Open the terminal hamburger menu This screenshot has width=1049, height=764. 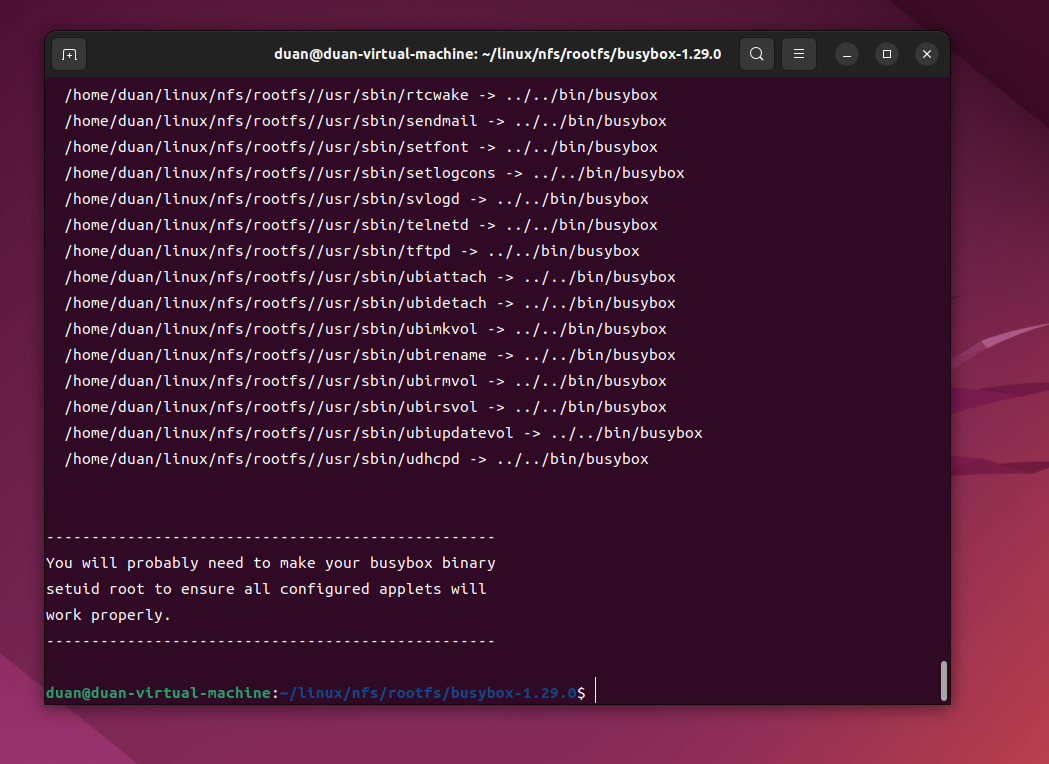(x=799, y=54)
